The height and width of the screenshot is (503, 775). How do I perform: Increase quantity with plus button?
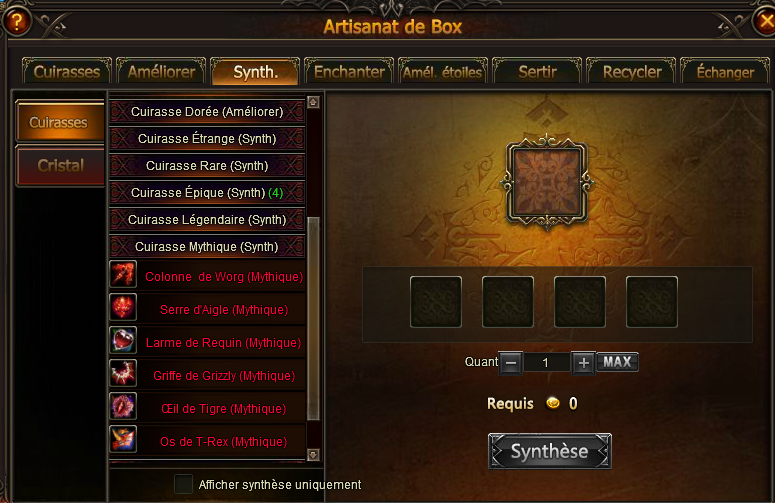pyautogui.click(x=583, y=363)
